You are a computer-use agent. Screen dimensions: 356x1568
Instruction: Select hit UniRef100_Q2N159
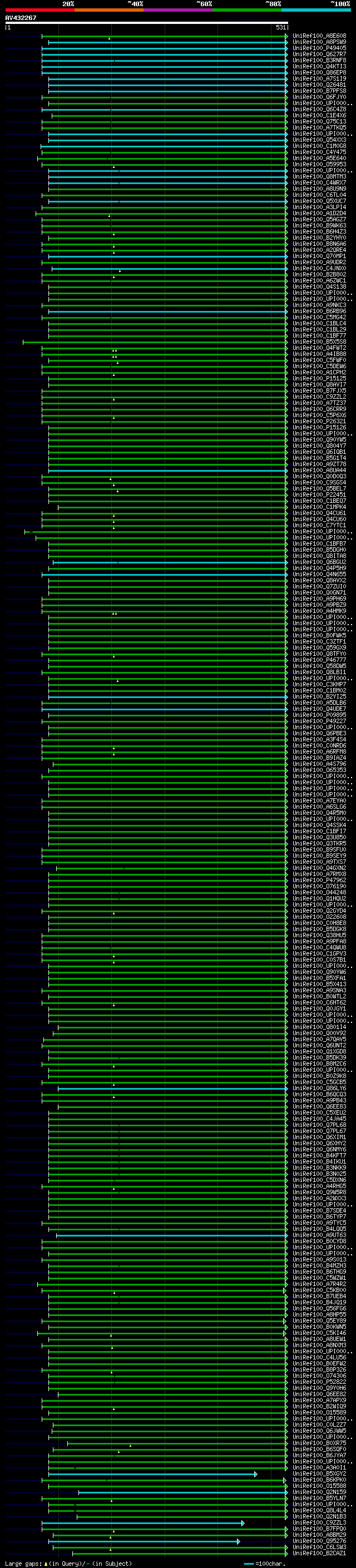[x=319, y=1492]
